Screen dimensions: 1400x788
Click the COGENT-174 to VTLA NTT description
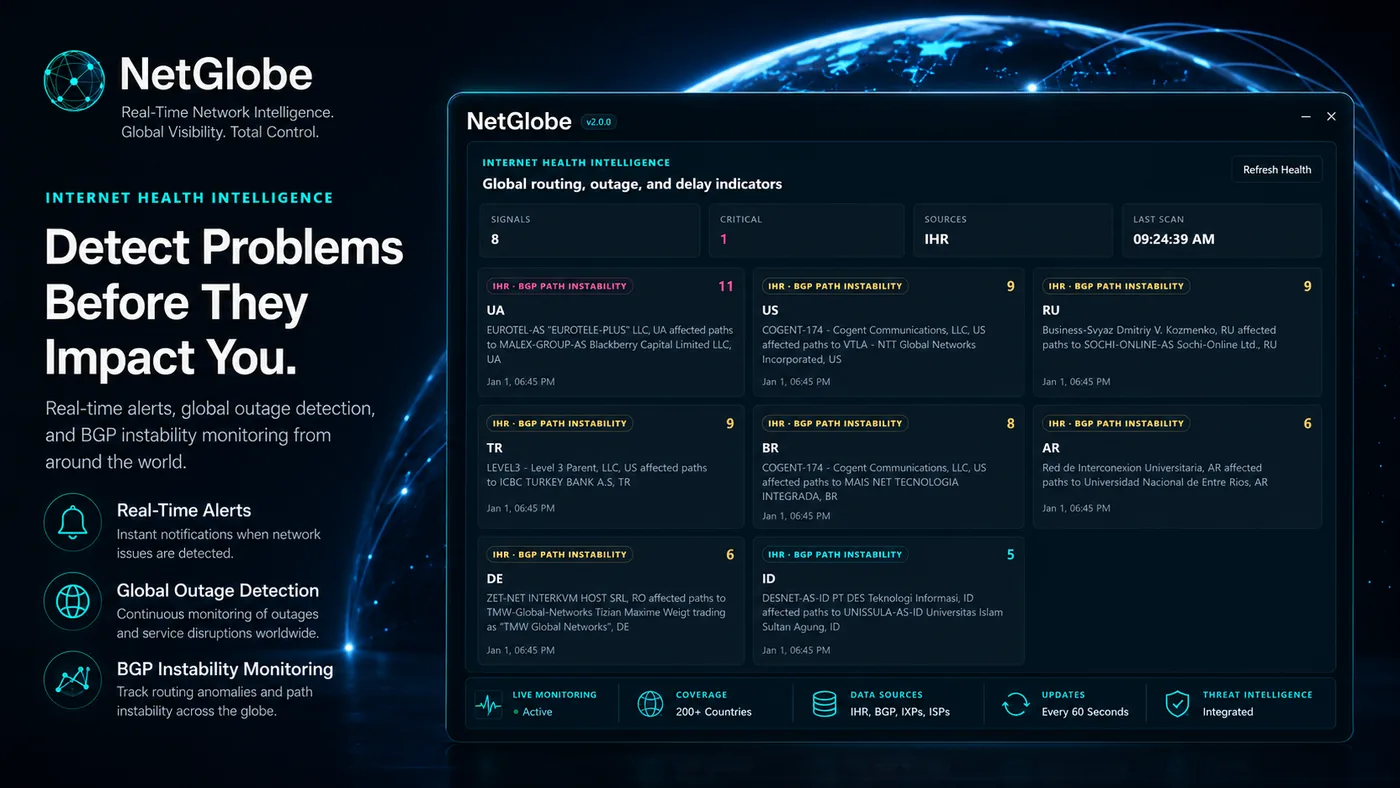pyautogui.click(x=874, y=344)
